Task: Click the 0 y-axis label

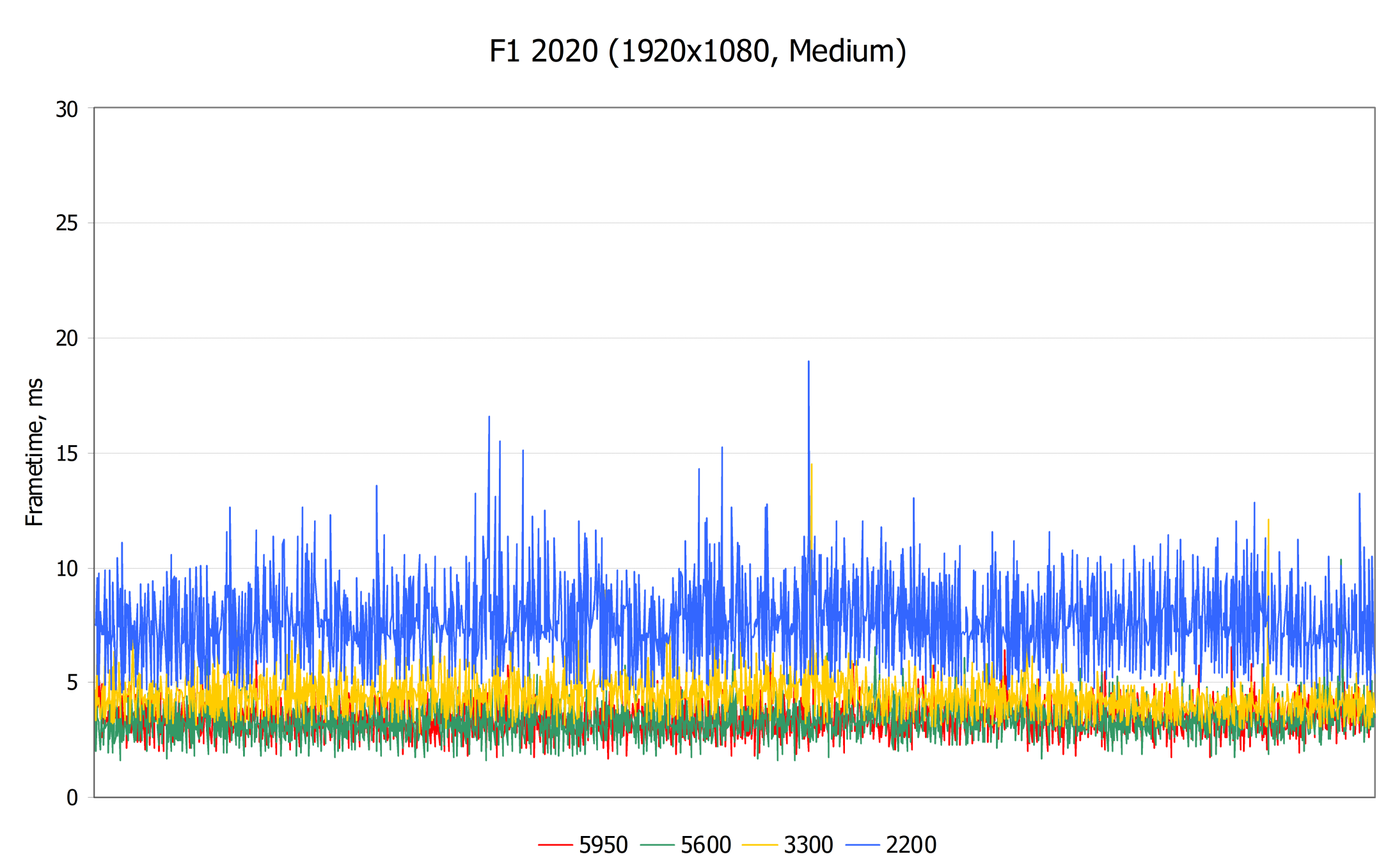Action: 72,798
